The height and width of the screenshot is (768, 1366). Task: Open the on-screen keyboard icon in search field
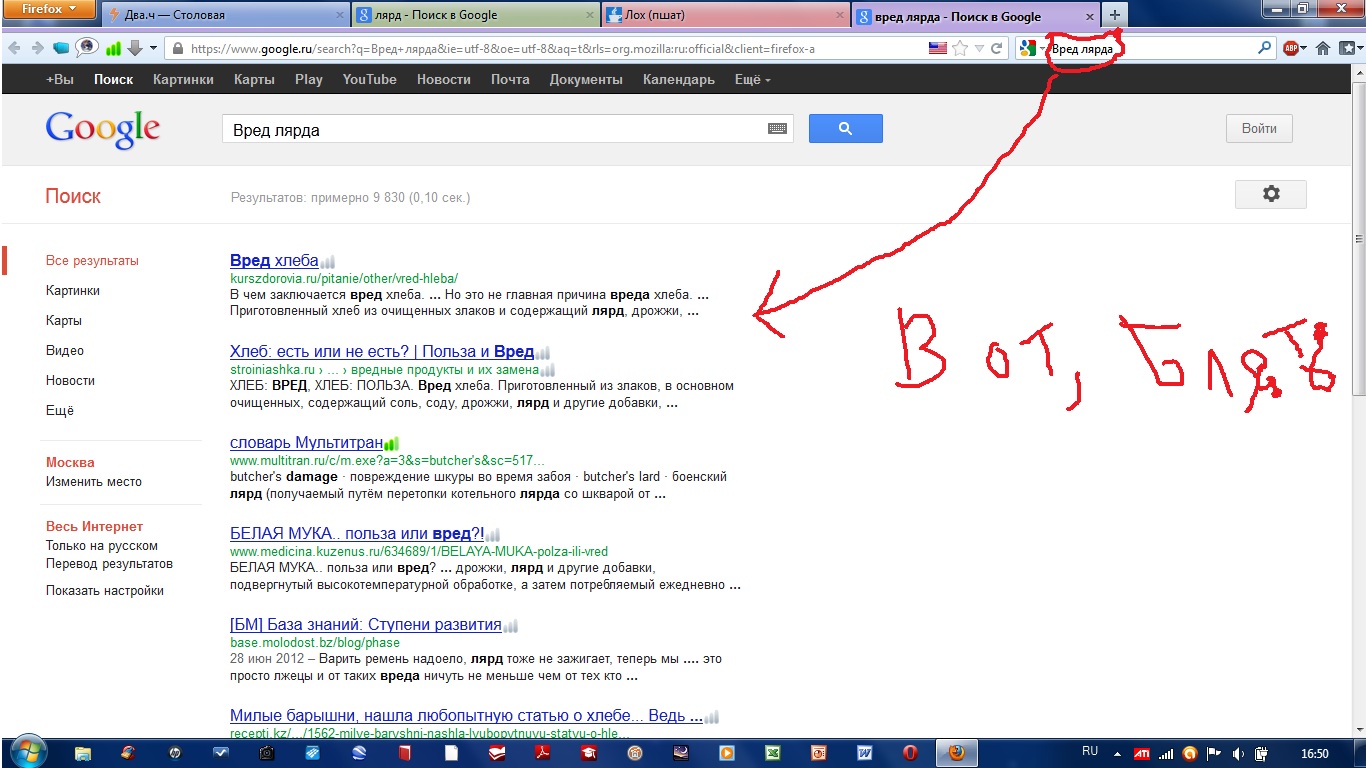tap(777, 129)
